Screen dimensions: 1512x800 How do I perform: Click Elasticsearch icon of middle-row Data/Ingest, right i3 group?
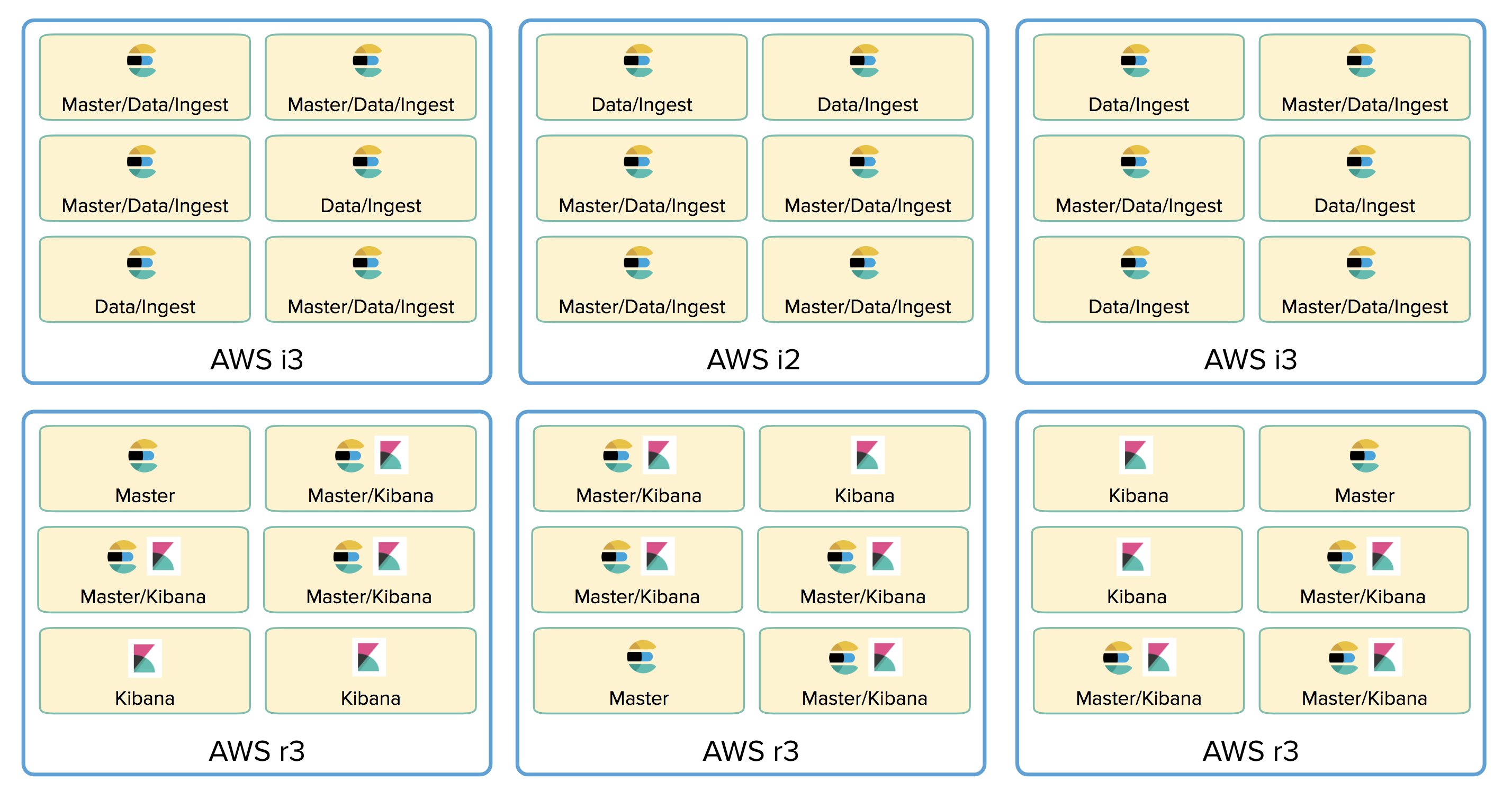pyautogui.click(x=1362, y=161)
